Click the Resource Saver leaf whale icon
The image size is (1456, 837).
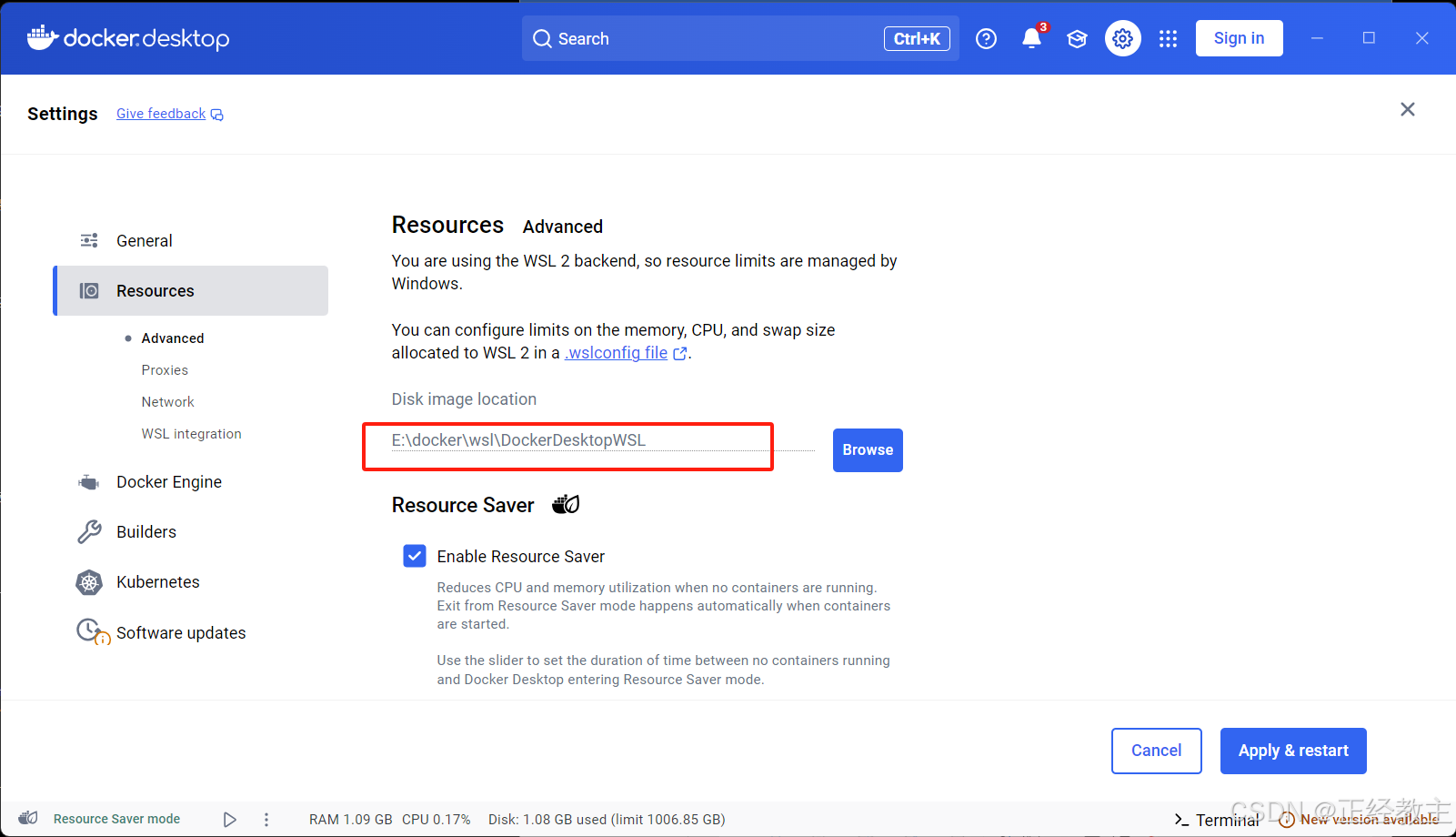click(566, 504)
